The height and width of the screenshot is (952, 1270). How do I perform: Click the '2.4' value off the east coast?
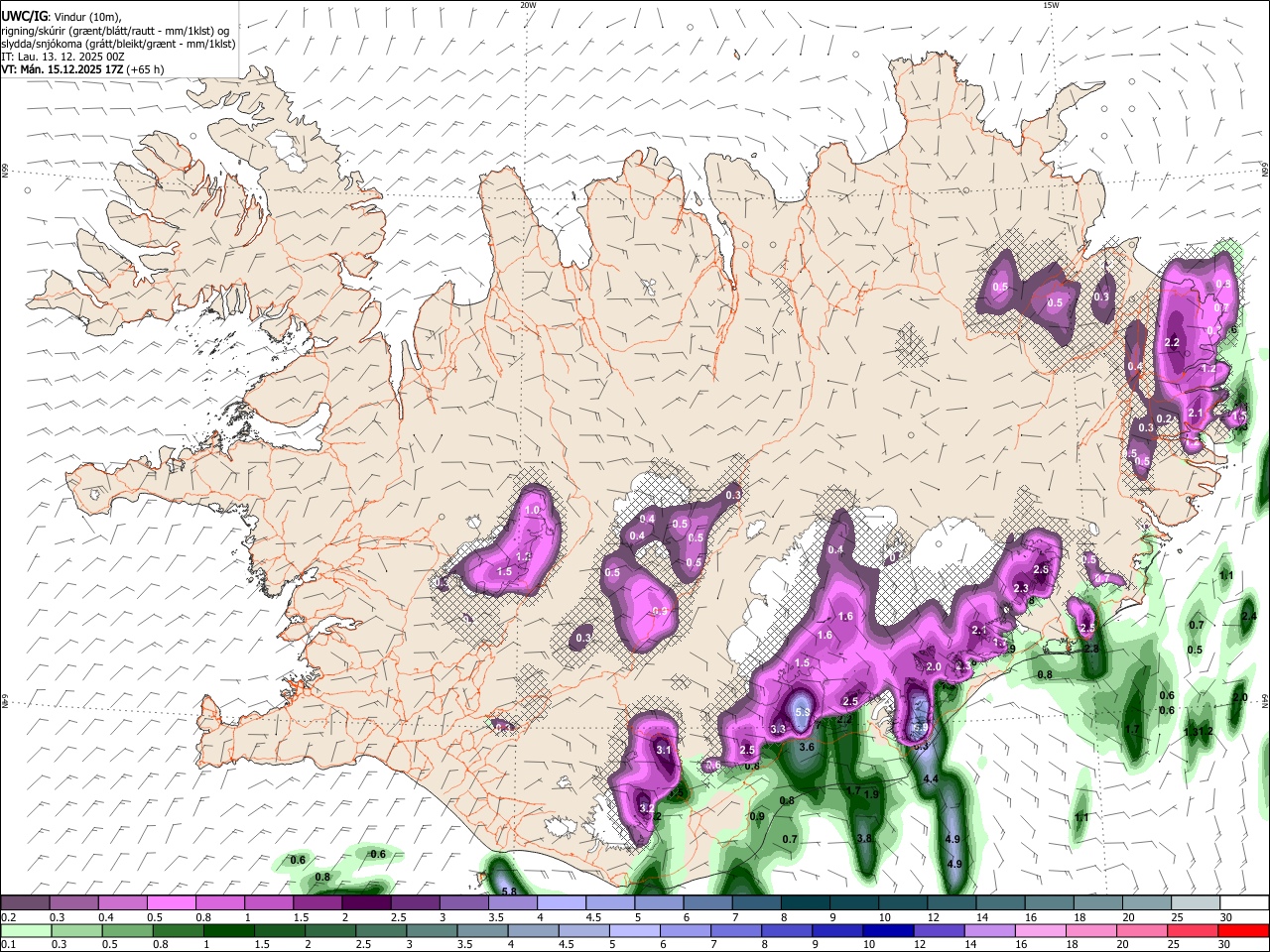pyautogui.click(x=1248, y=617)
